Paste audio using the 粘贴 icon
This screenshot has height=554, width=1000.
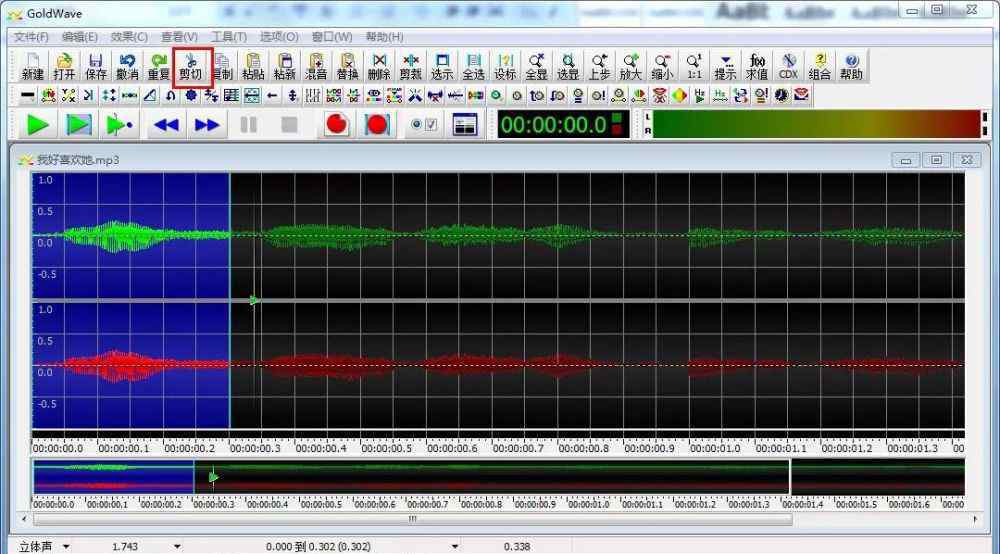pyautogui.click(x=253, y=66)
